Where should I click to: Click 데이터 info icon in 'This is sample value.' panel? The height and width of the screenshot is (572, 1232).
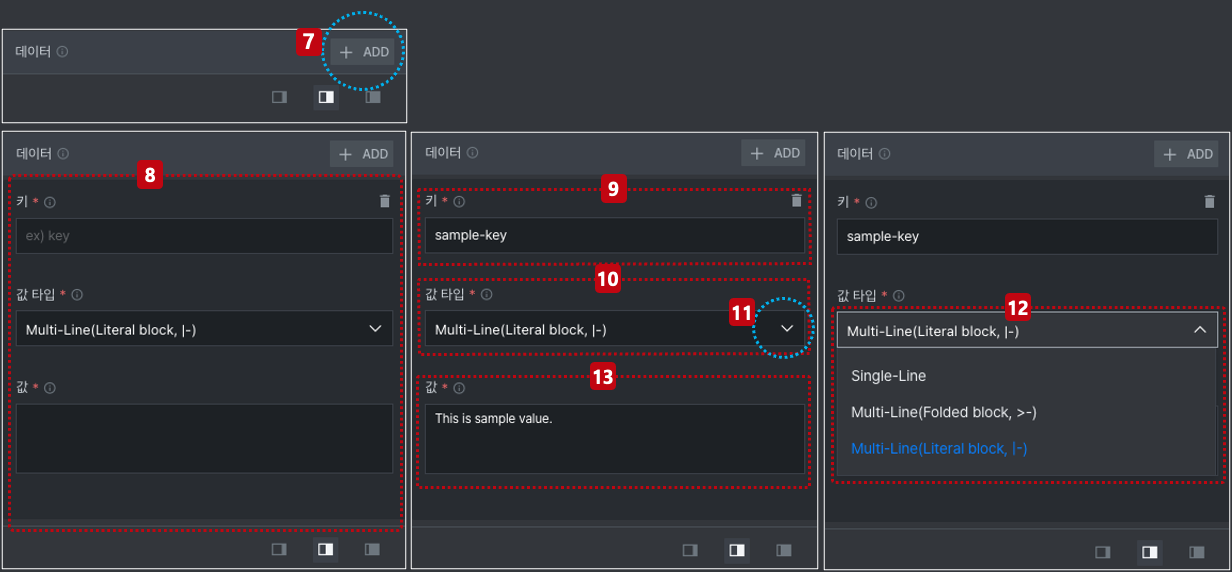click(x=473, y=153)
